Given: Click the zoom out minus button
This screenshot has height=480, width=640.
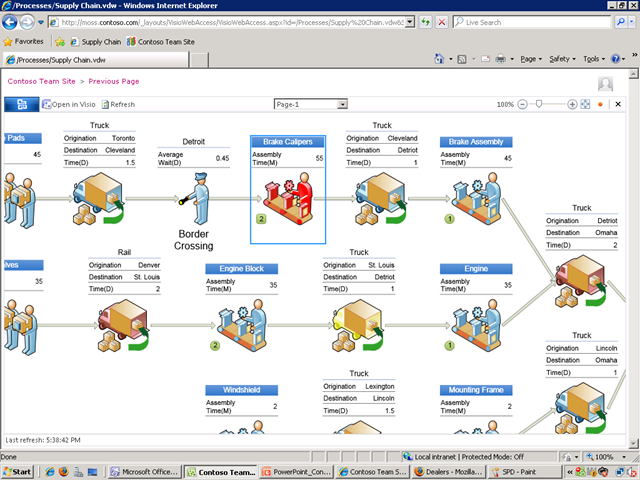Looking at the screenshot, I should pyautogui.click(x=522, y=104).
